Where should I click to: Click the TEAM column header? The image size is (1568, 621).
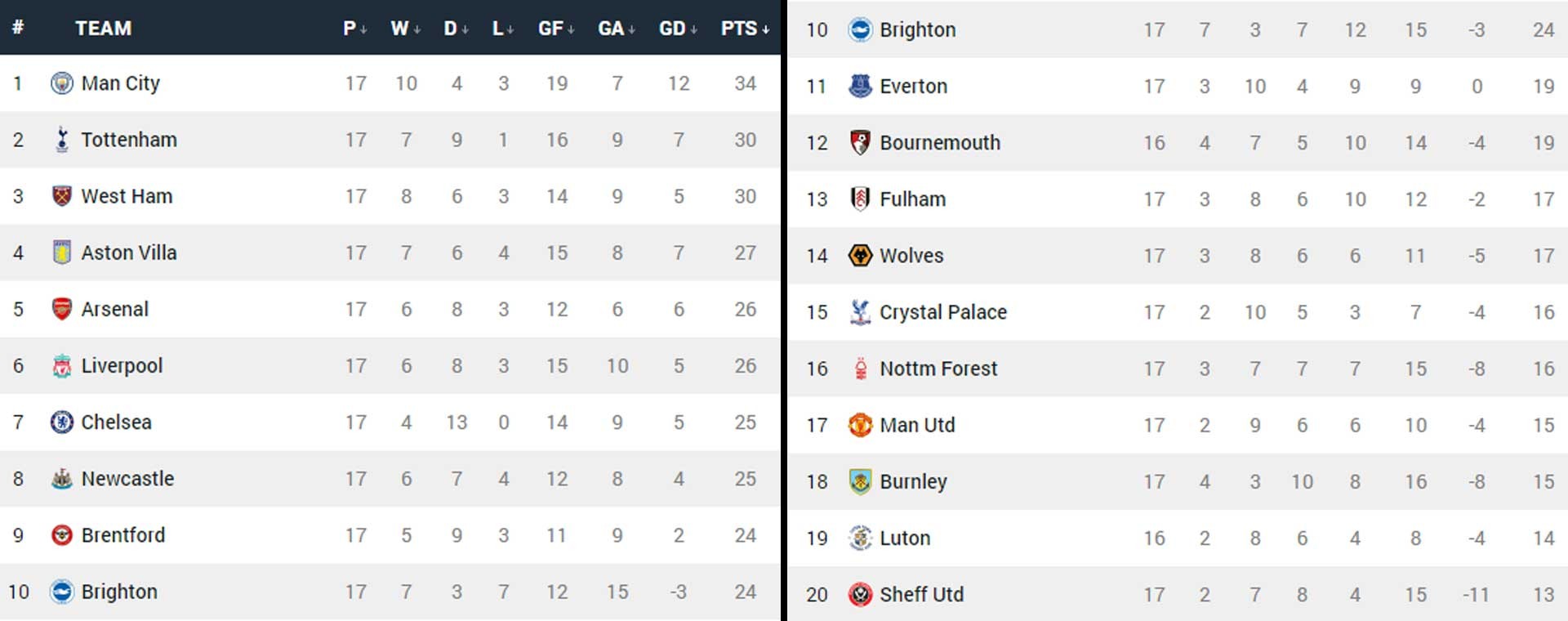[x=103, y=29]
